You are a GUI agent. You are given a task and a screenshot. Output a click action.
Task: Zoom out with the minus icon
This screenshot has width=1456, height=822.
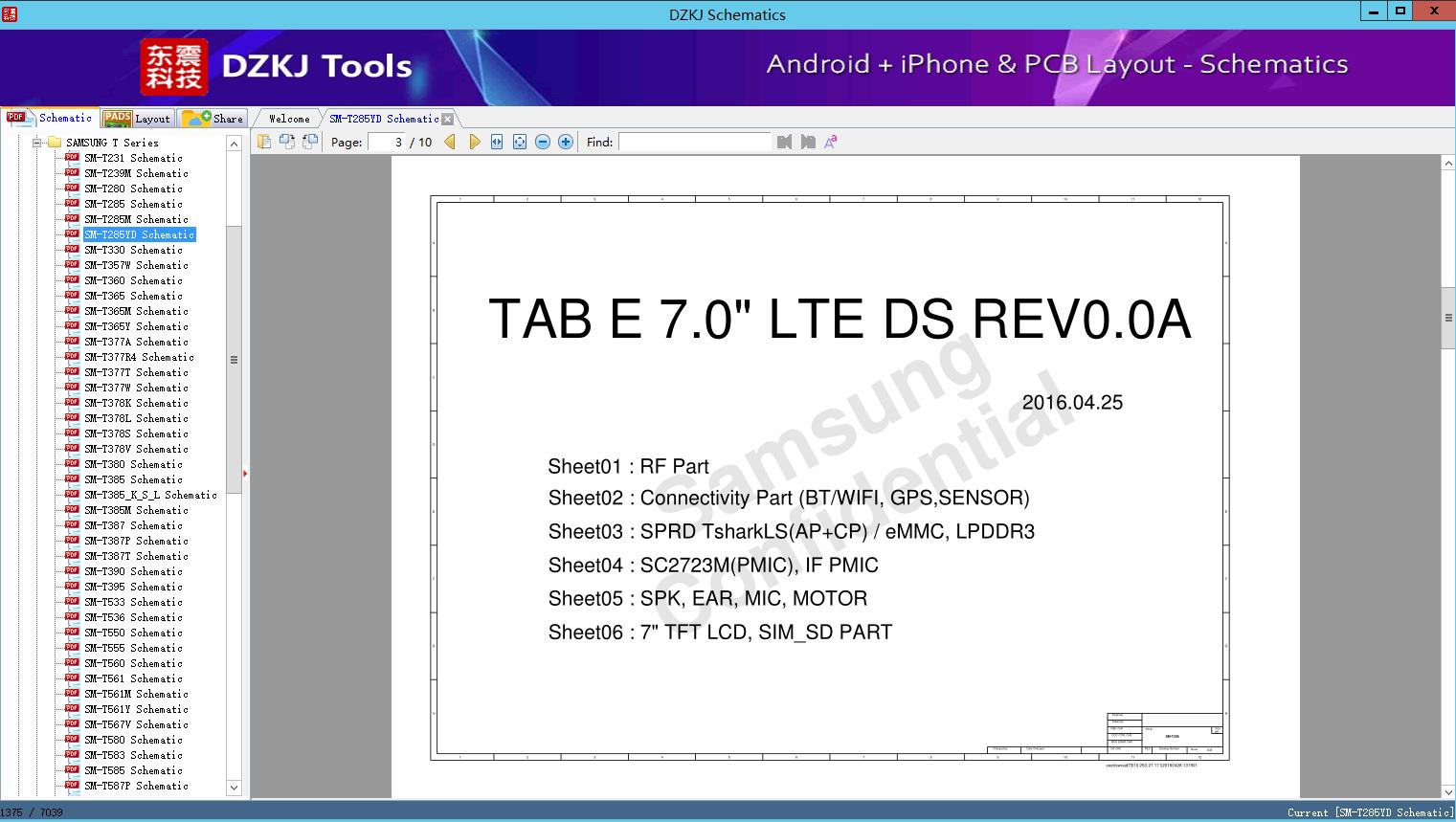[543, 142]
